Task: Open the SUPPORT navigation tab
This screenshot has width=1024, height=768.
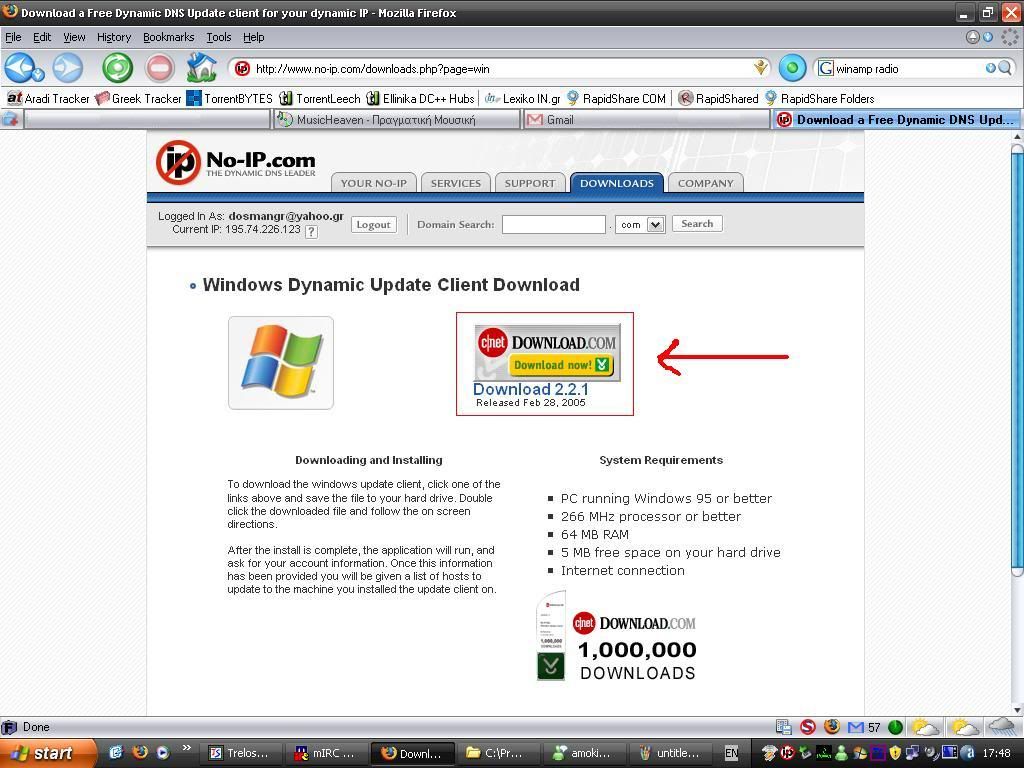Action: [x=529, y=183]
